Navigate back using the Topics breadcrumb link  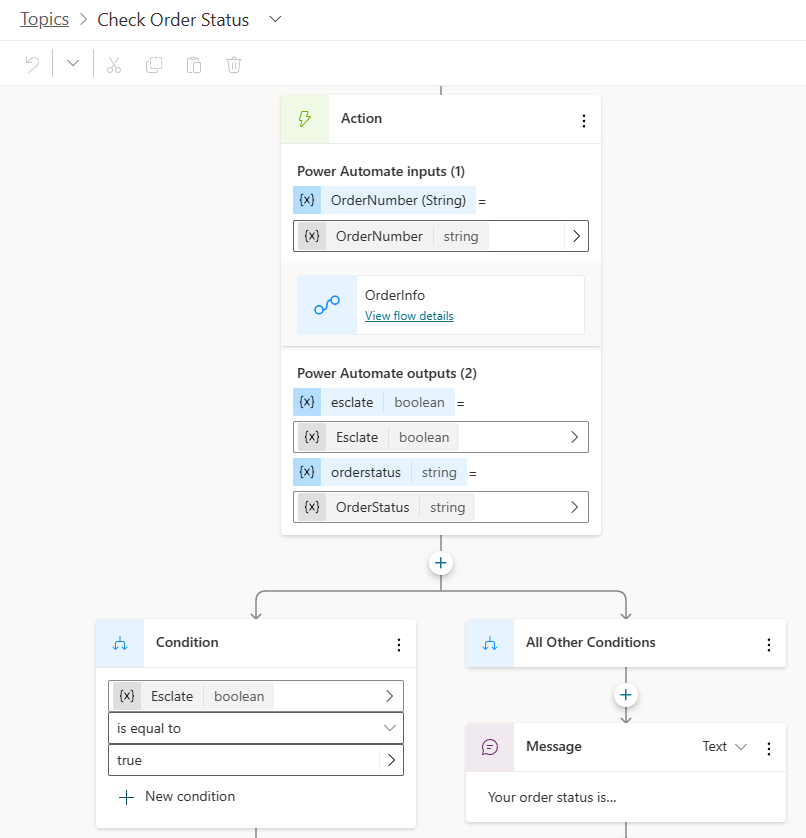43,18
